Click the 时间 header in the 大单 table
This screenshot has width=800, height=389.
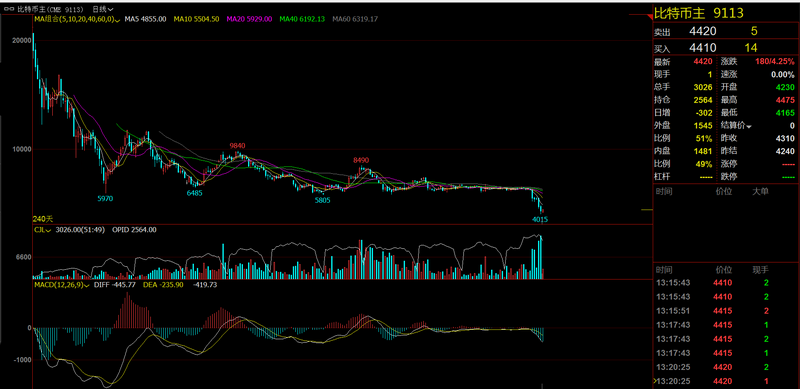(664, 191)
